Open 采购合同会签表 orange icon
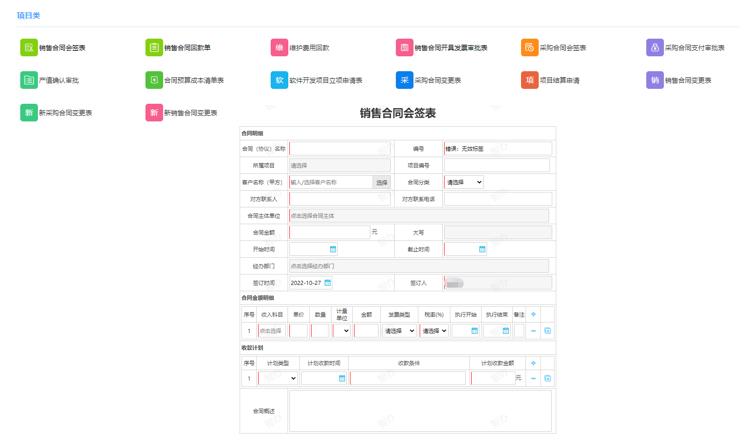 click(x=529, y=48)
